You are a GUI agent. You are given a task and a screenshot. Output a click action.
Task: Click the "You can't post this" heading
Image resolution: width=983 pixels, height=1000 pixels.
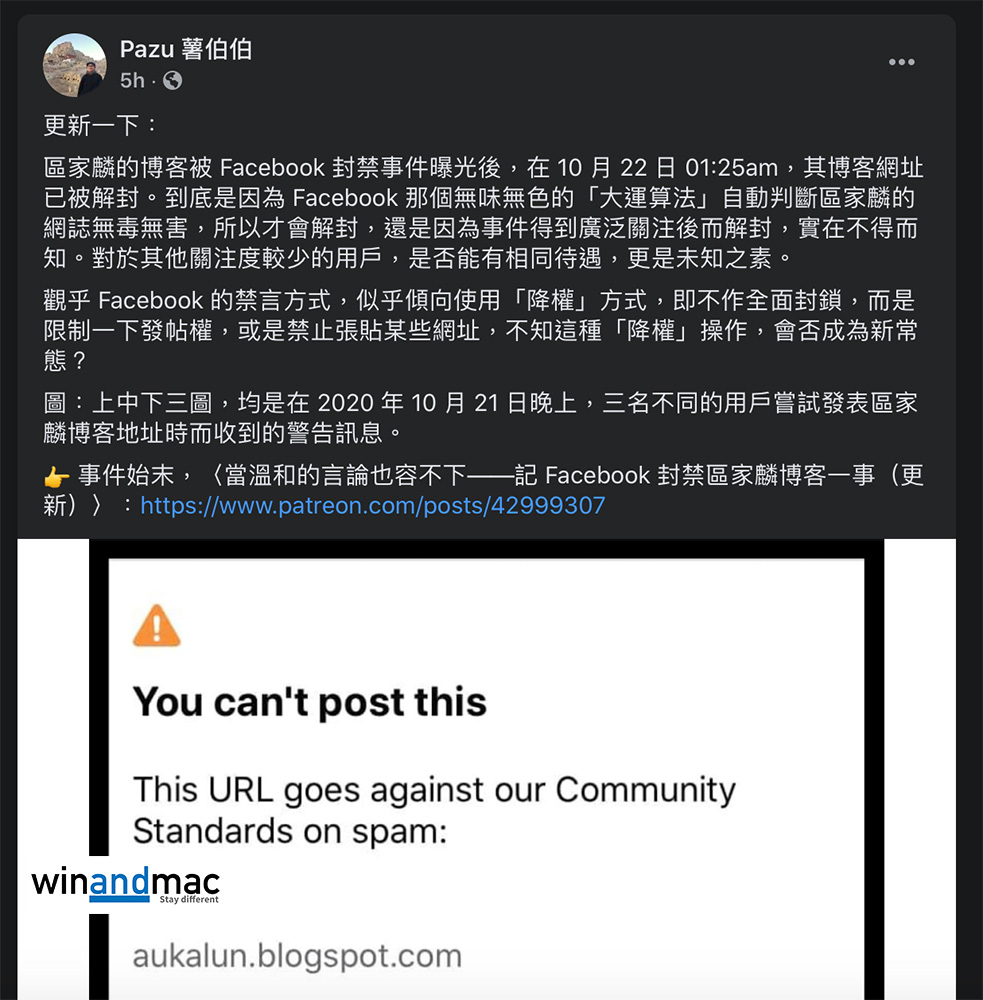tap(309, 702)
